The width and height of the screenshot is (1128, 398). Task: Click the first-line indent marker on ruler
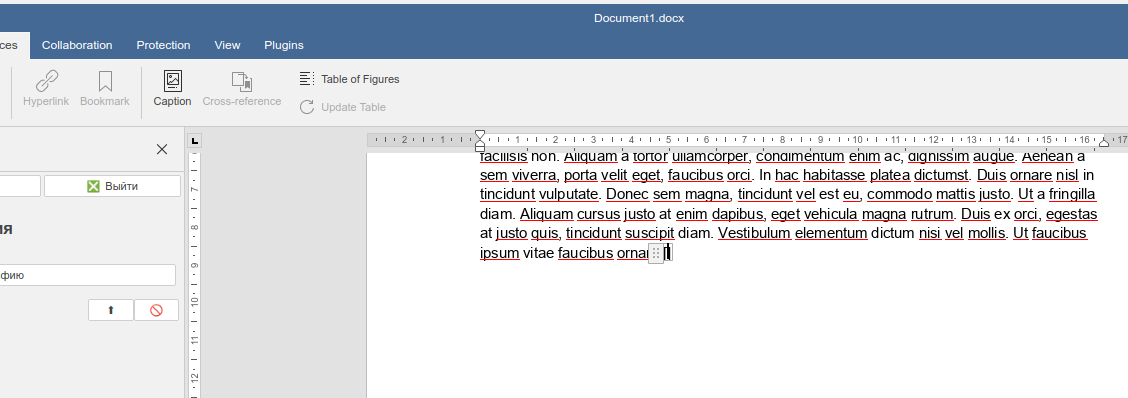(480, 135)
